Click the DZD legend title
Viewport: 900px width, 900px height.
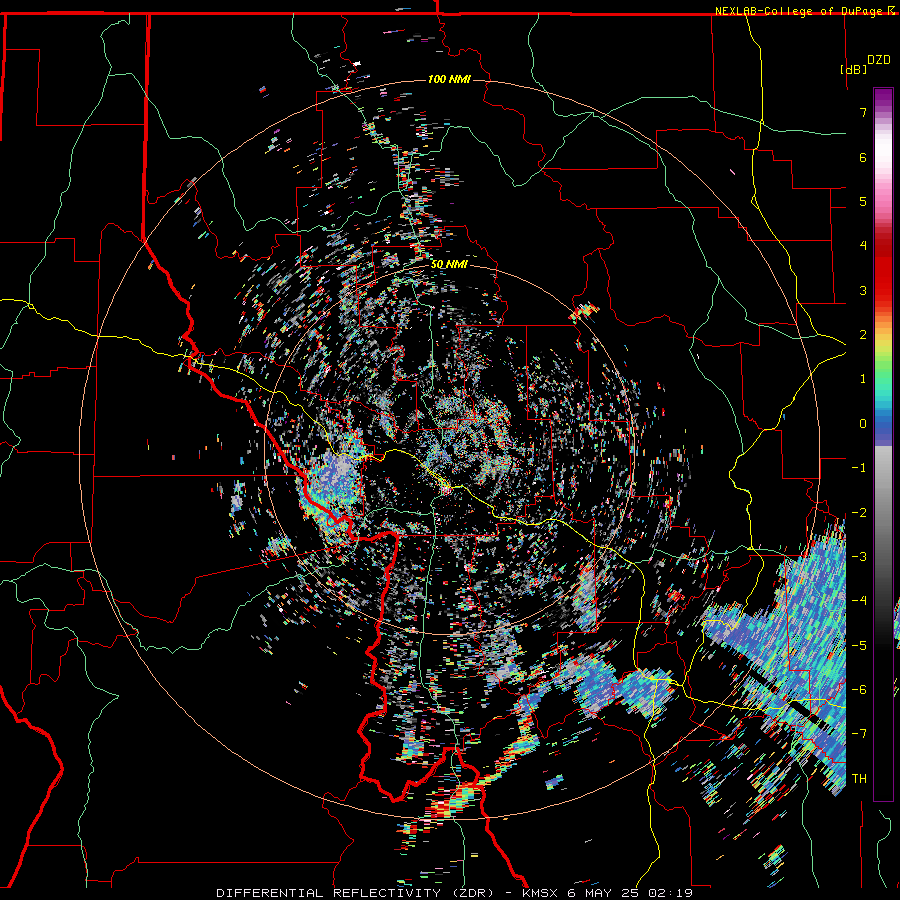tap(878, 59)
